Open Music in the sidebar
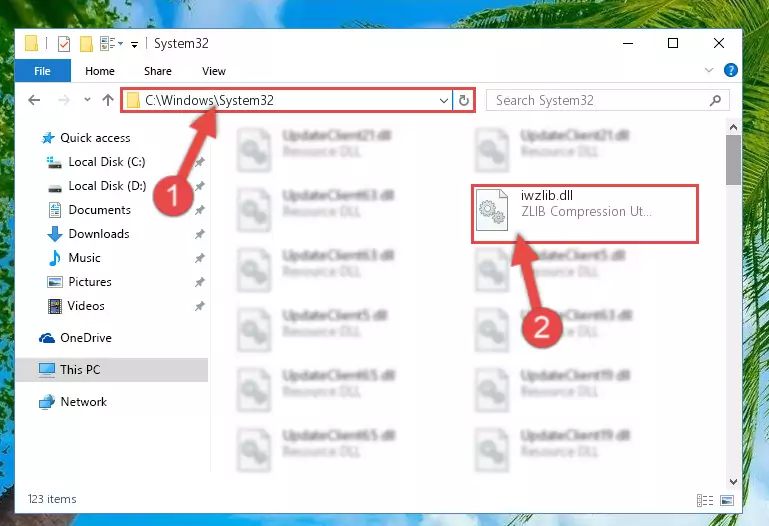Screen dimensions: 769x526 point(84,258)
